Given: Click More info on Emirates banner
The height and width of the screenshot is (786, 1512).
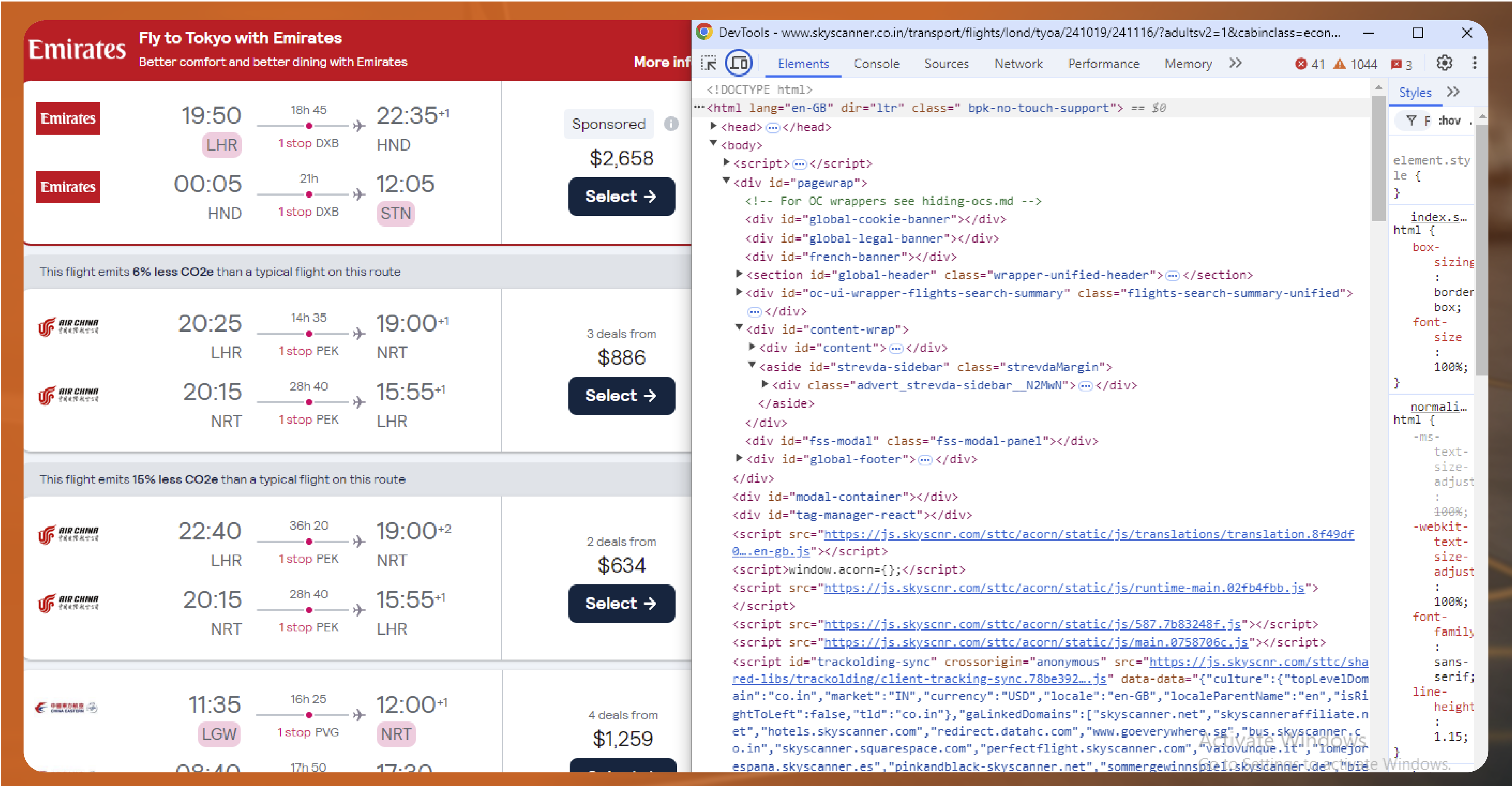Looking at the screenshot, I should pyautogui.click(x=661, y=62).
